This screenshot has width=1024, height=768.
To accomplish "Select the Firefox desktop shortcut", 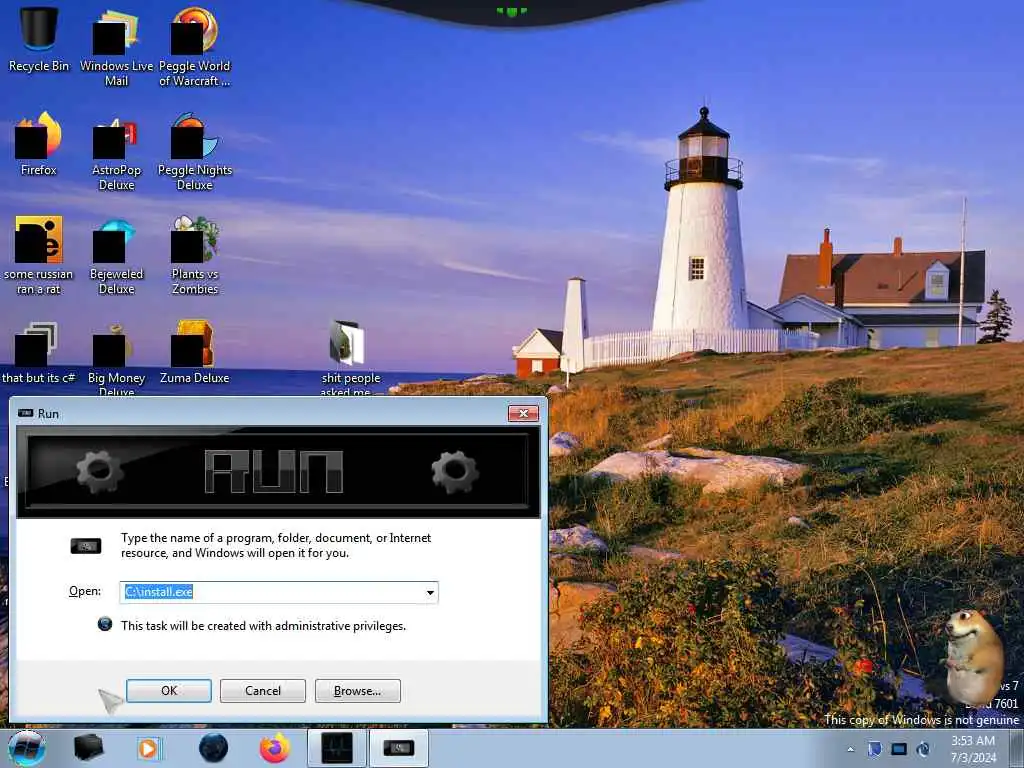I will pyautogui.click(x=39, y=144).
